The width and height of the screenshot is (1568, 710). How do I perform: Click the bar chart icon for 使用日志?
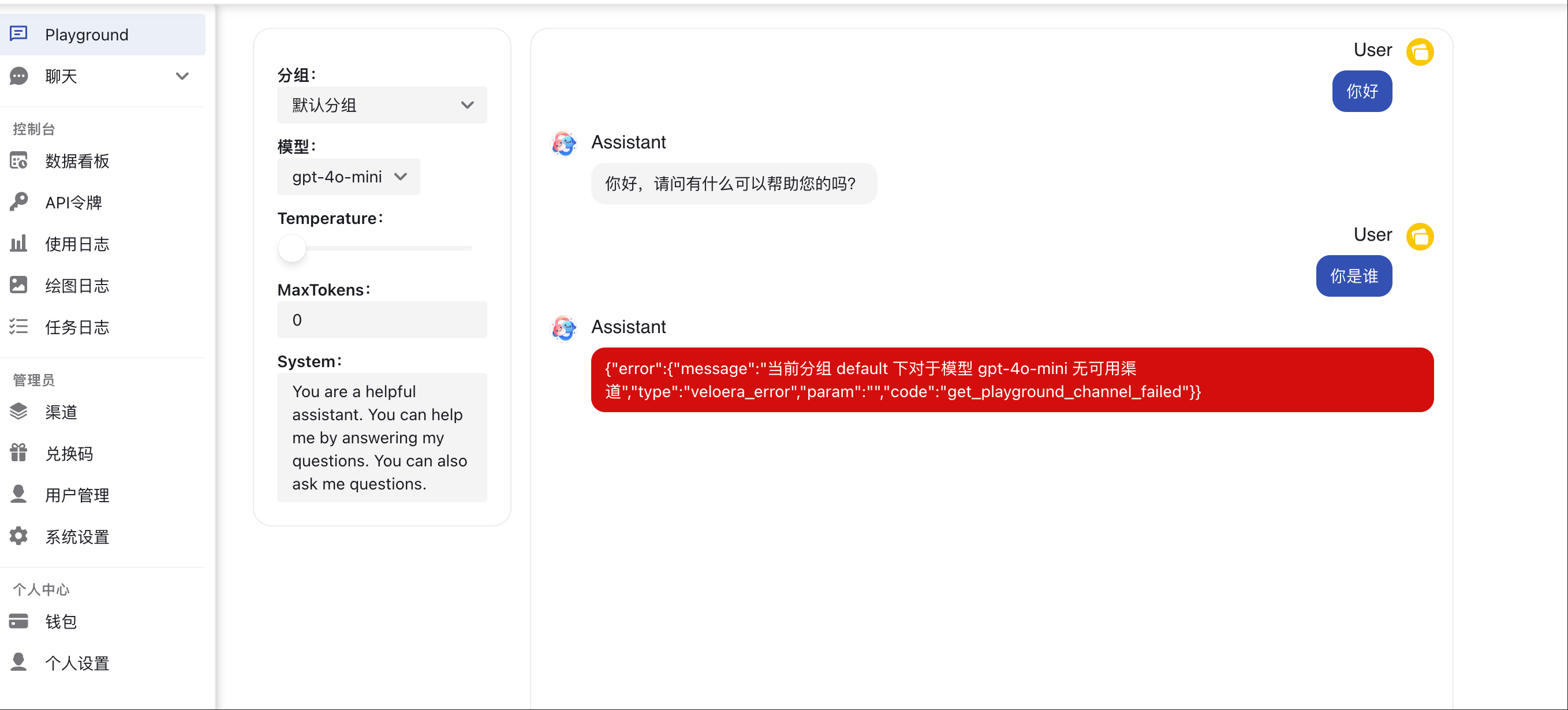(19, 244)
